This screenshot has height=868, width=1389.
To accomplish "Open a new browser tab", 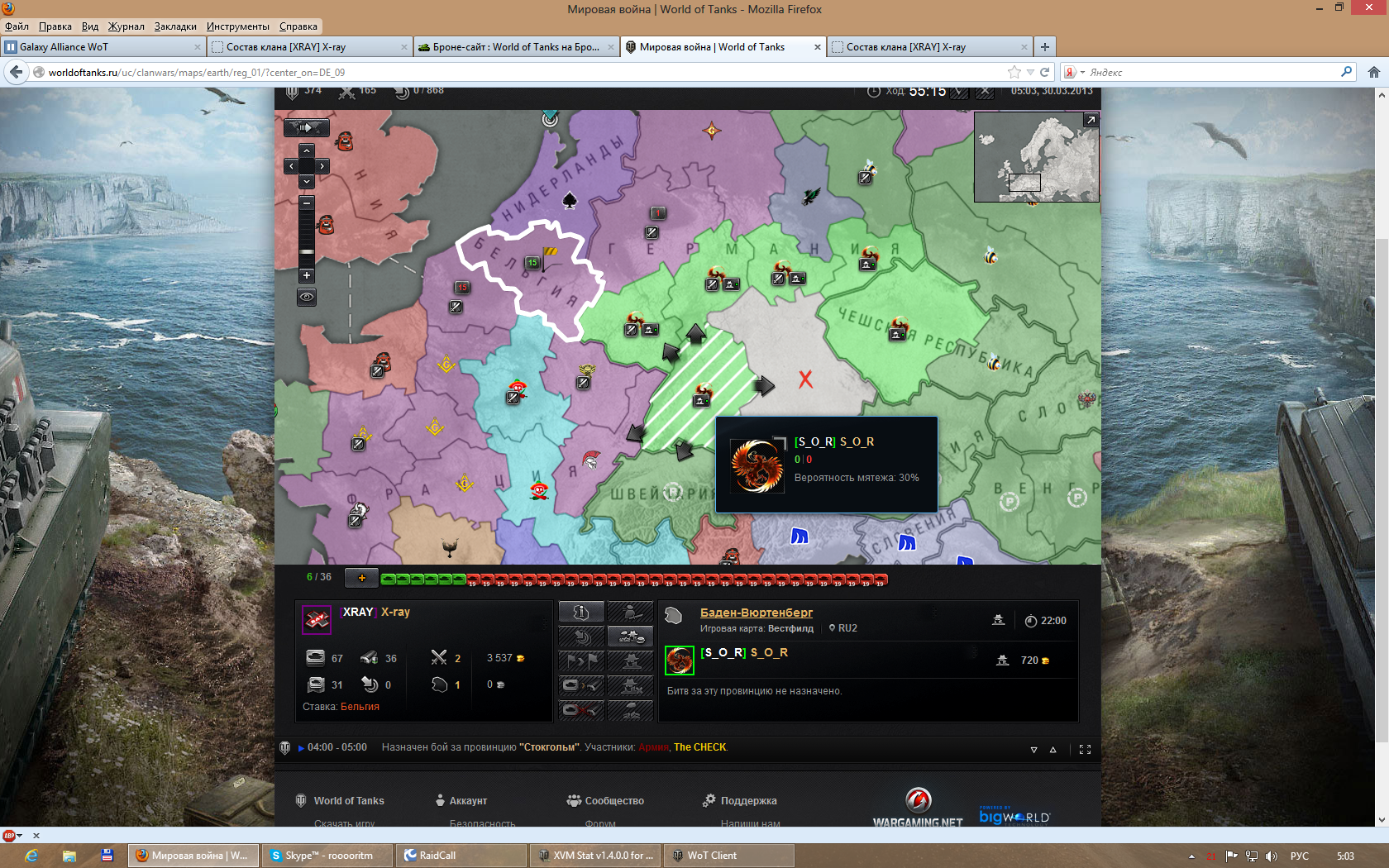I will click(x=1045, y=47).
